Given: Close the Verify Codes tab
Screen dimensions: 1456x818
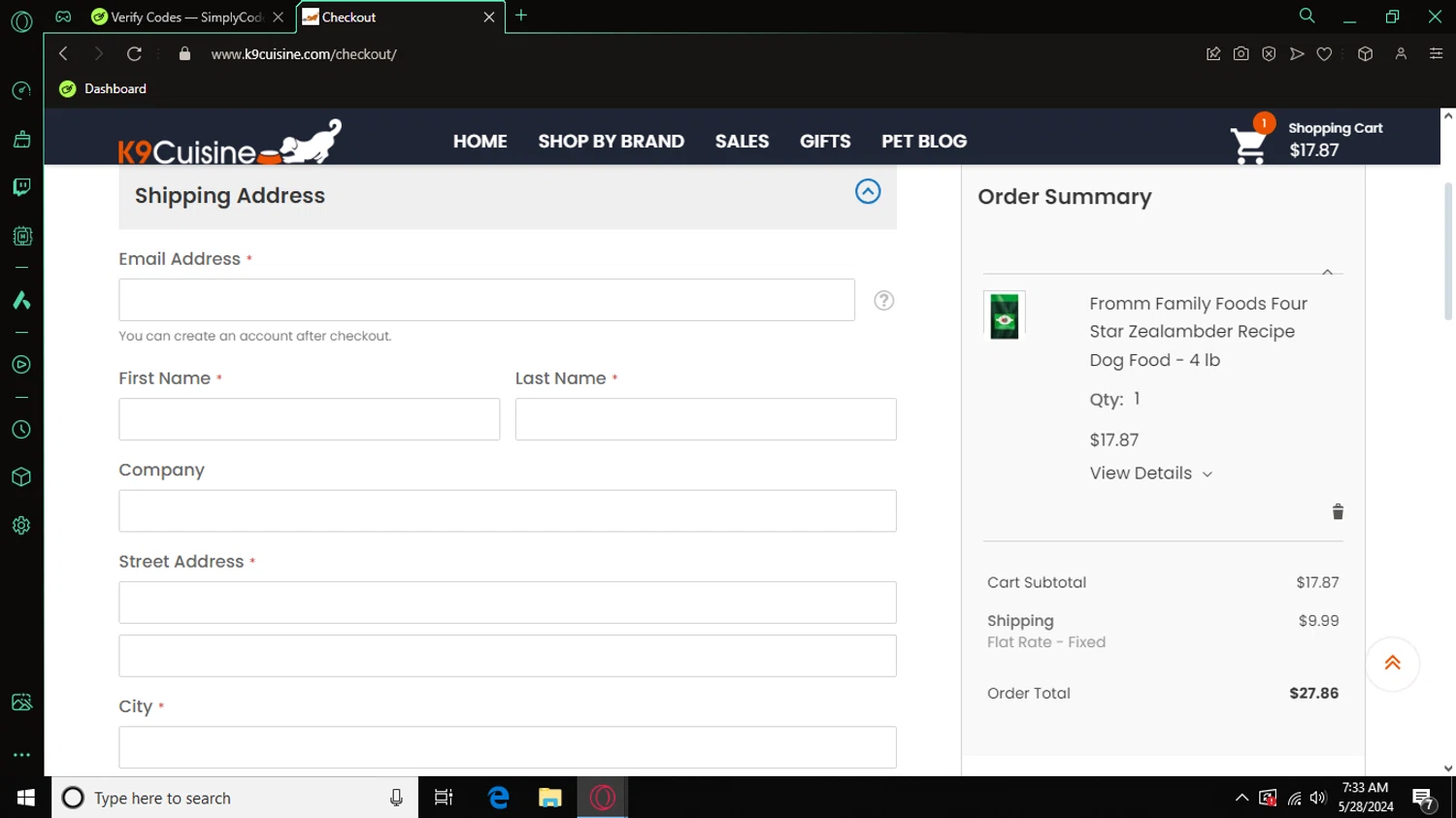Looking at the screenshot, I should [279, 17].
